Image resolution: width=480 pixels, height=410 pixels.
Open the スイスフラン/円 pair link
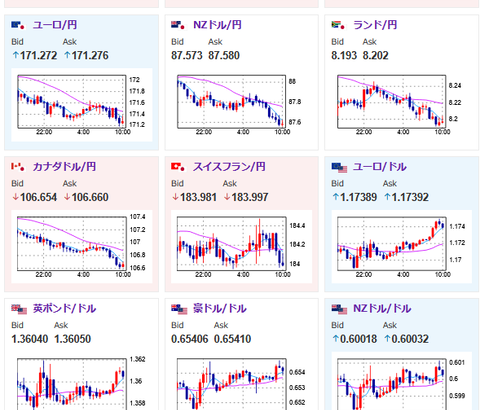(229, 167)
